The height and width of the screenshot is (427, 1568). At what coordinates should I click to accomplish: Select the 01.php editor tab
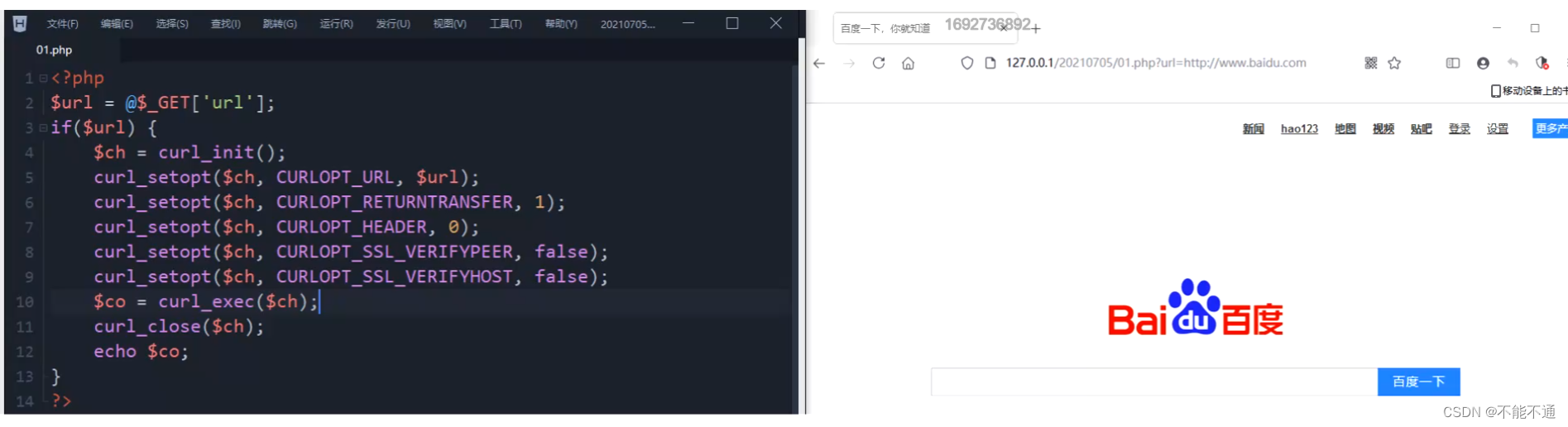[x=55, y=50]
